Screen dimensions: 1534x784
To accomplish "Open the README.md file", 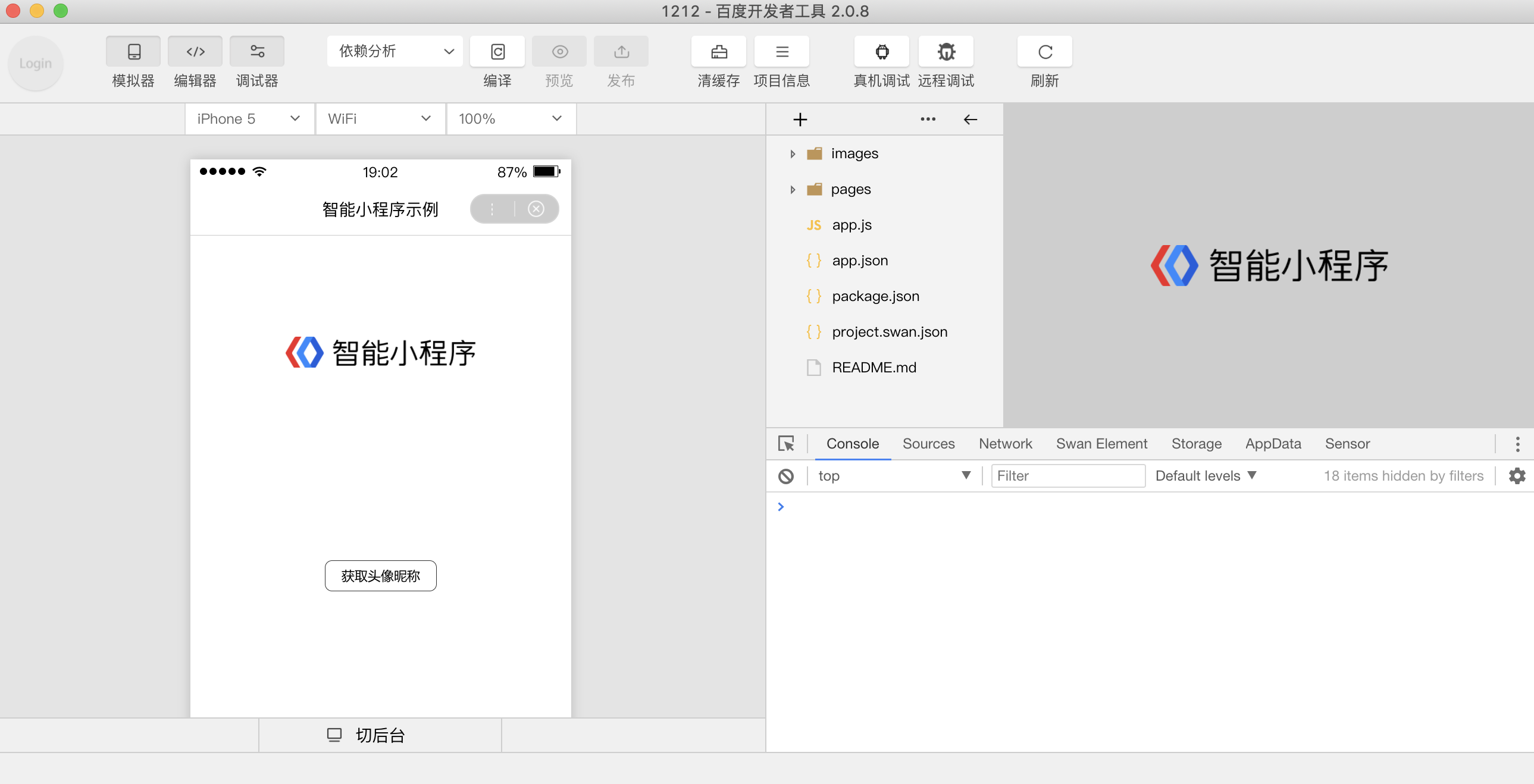I will pyautogui.click(x=884, y=368).
